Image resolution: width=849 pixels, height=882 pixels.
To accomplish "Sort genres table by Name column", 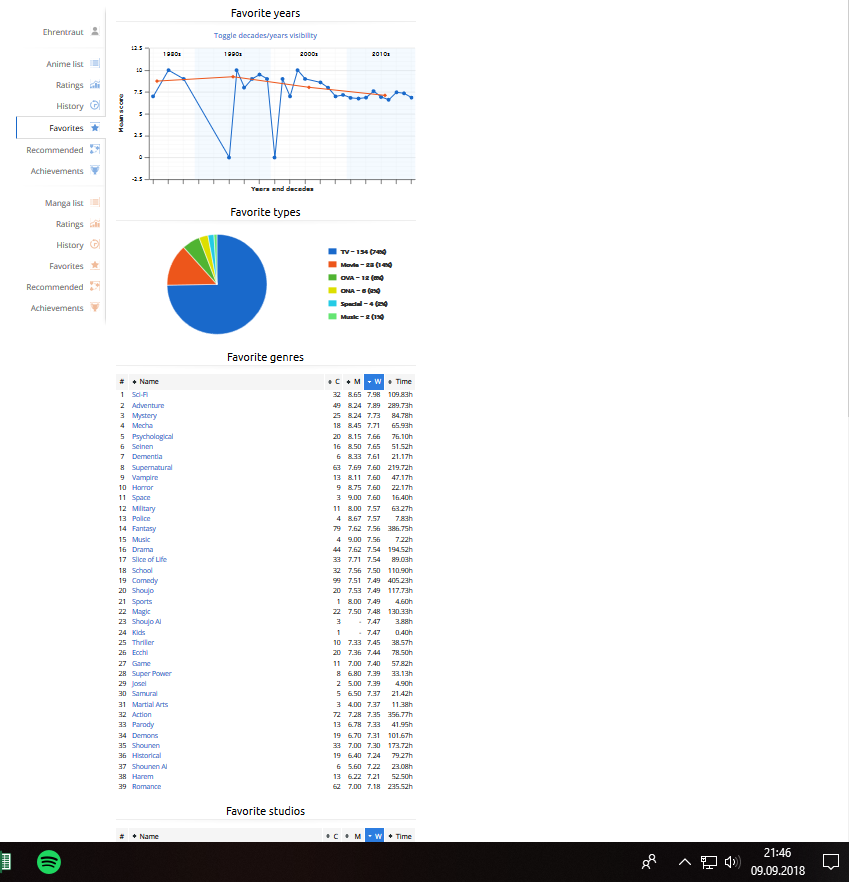I will 149,382.
